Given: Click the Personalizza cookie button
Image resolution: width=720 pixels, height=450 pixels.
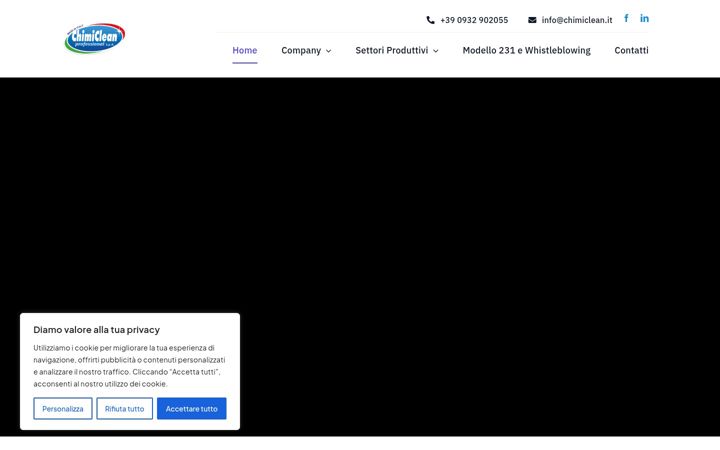Looking at the screenshot, I should pyautogui.click(x=63, y=408).
